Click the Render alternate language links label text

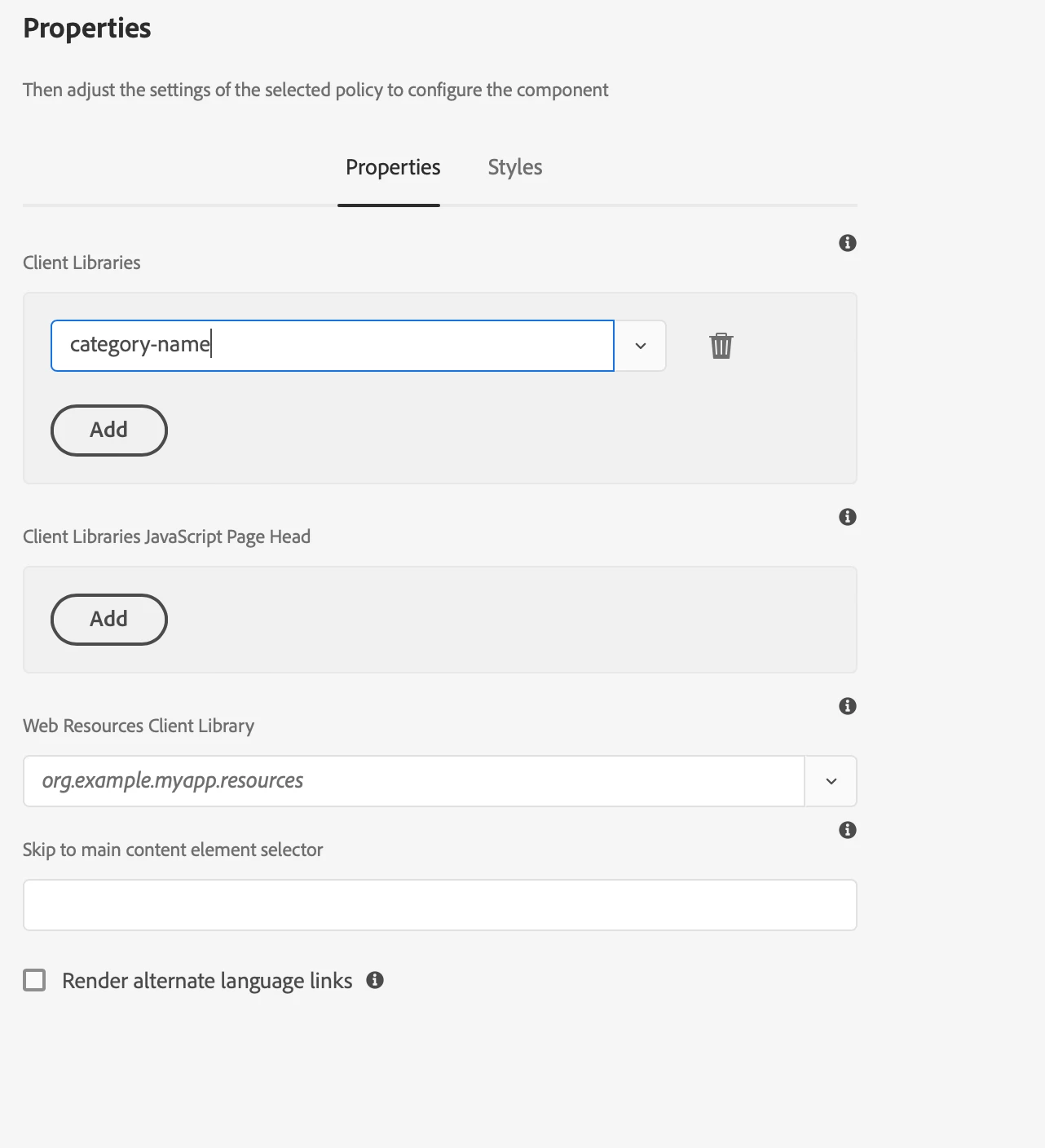click(207, 981)
